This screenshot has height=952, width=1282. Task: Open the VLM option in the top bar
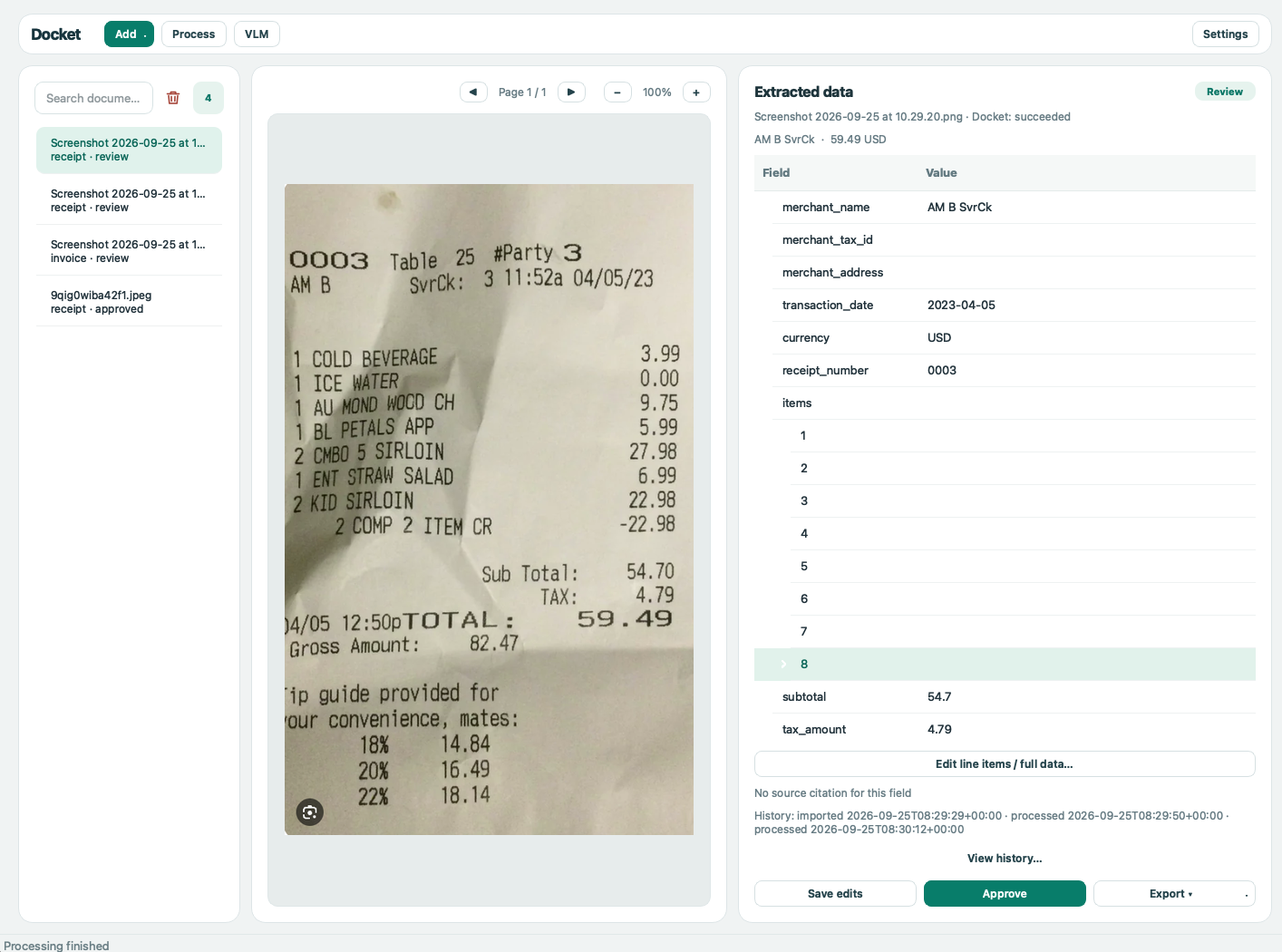click(x=257, y=34)
